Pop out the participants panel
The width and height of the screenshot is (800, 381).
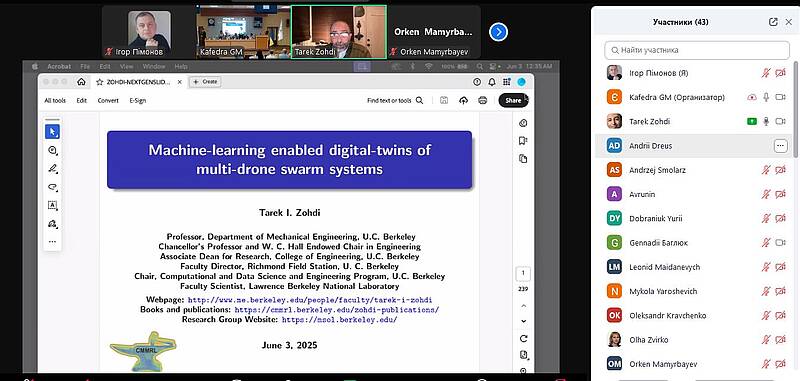pyautogui.click(x=773, y=22)
